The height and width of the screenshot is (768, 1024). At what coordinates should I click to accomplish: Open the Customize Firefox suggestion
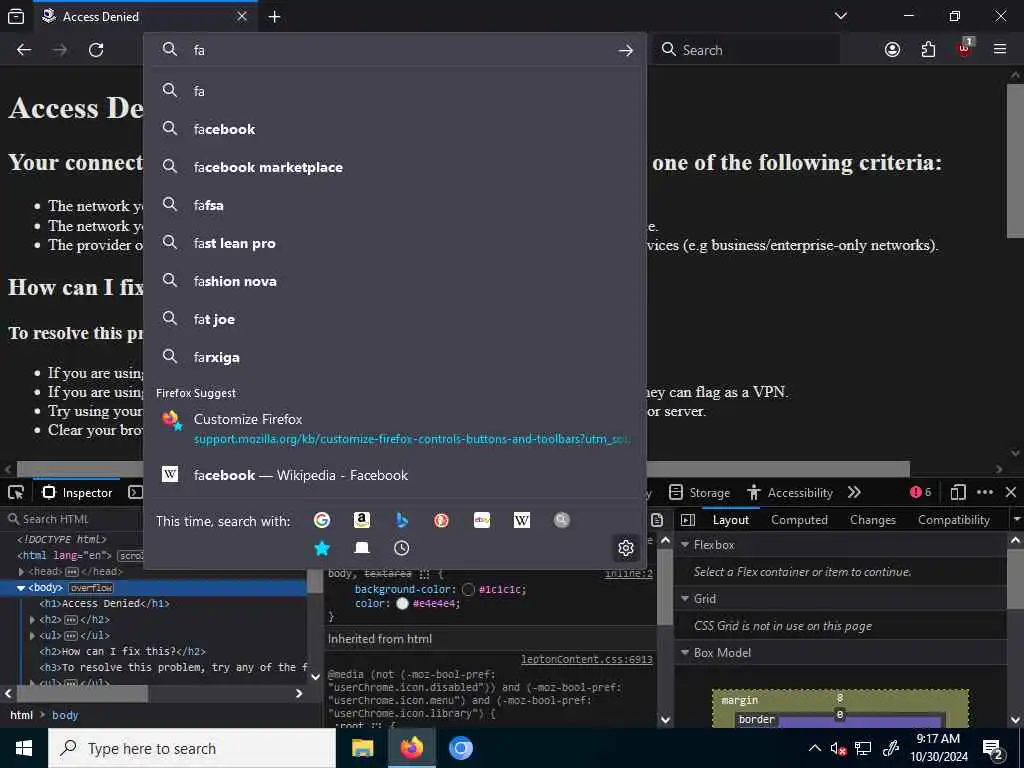[x=395, y=428]
